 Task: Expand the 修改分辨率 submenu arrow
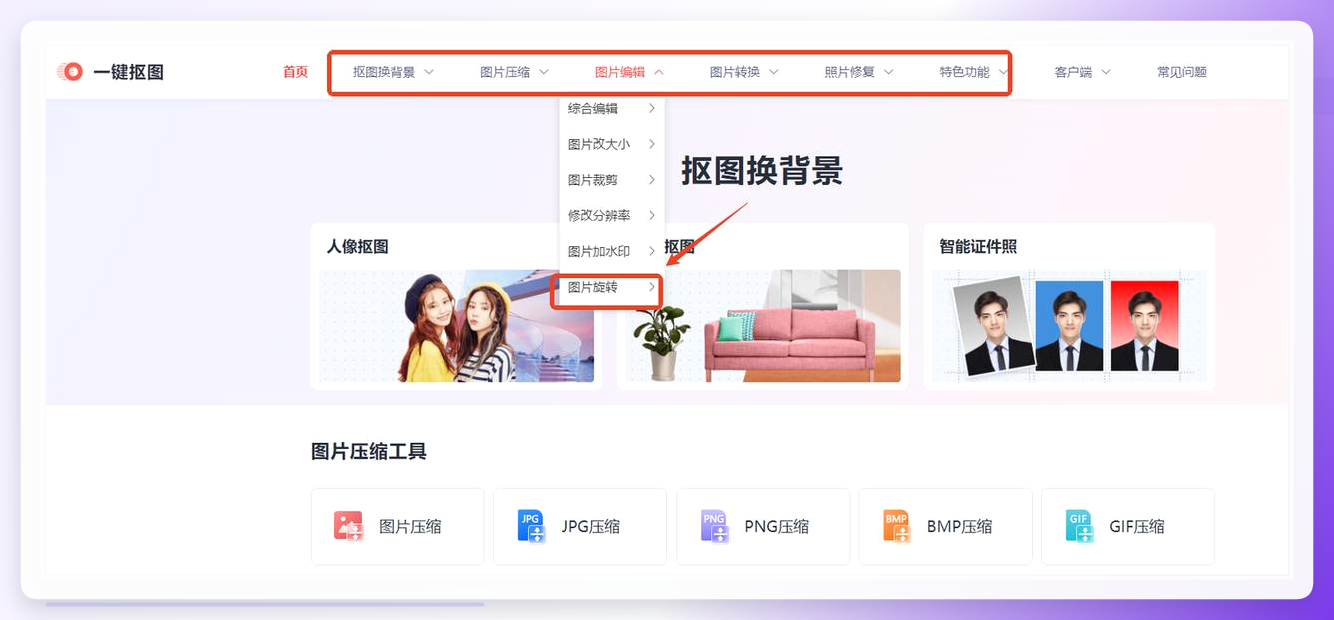coord(652,215)
